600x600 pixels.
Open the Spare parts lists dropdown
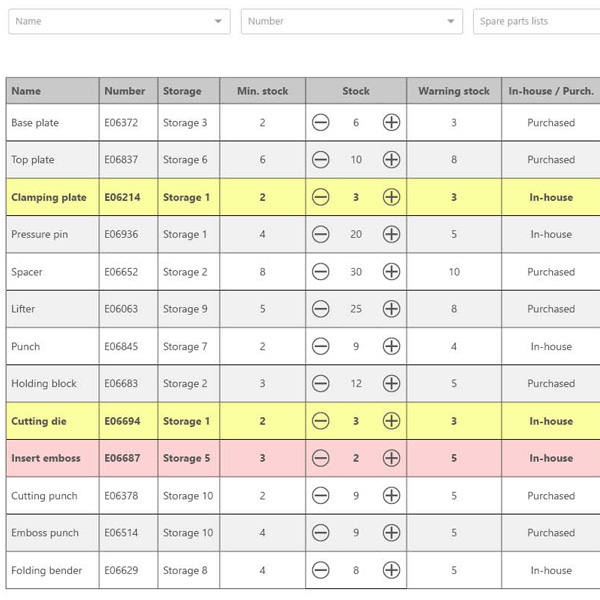(536, 21)
